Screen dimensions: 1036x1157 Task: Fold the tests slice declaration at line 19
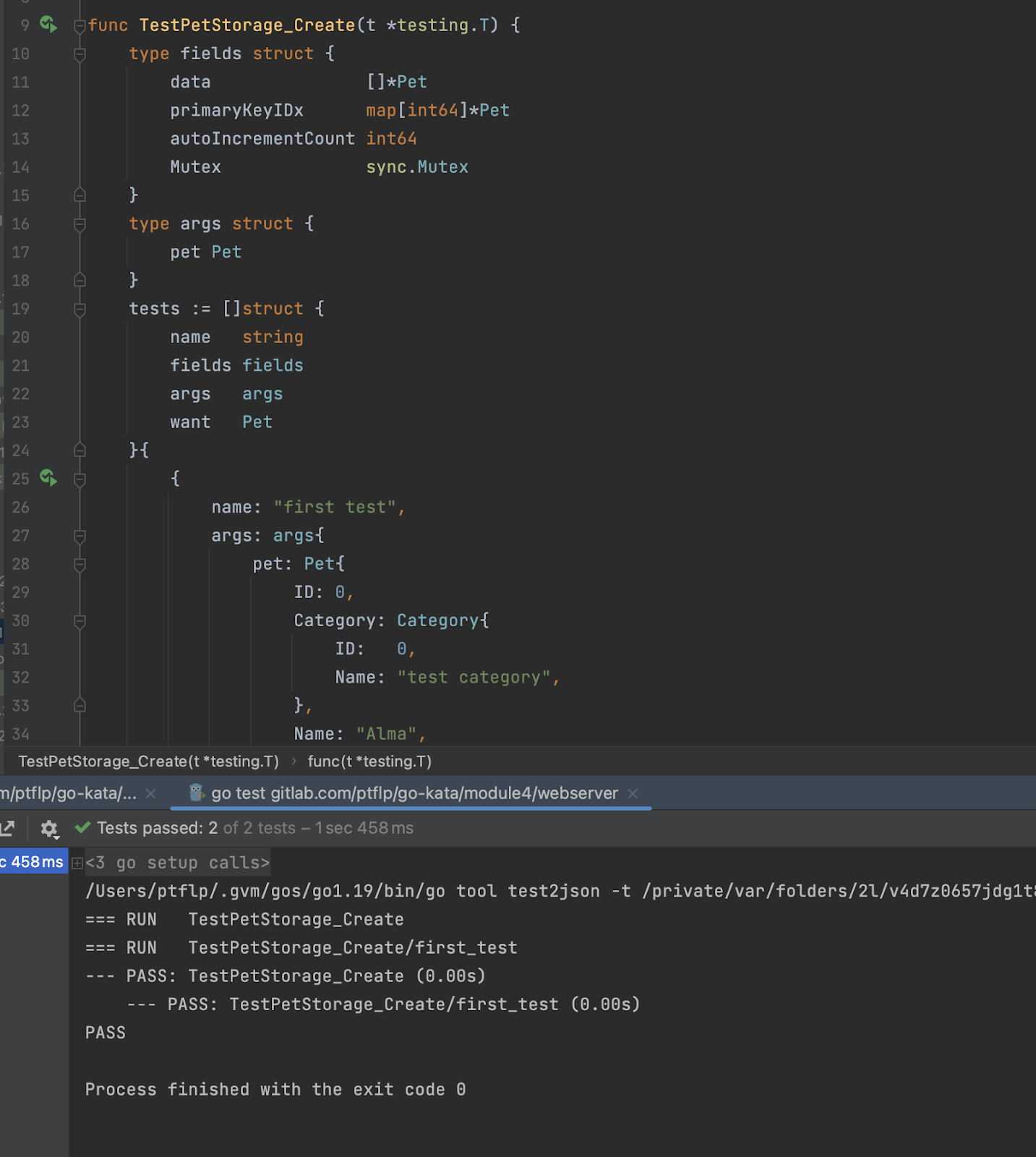pos(80,309)
